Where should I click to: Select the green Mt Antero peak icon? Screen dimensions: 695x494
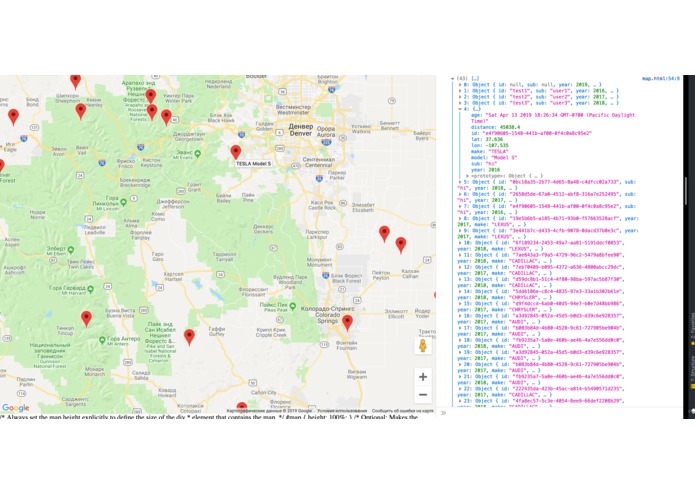coord(102,340)
